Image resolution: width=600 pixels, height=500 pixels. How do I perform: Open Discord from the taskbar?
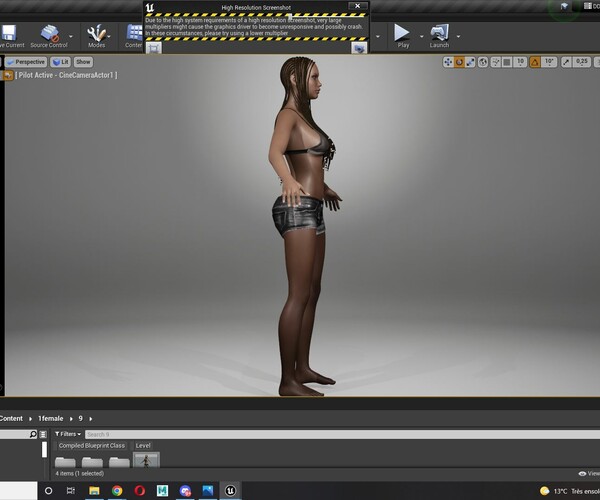click(185, 490)
